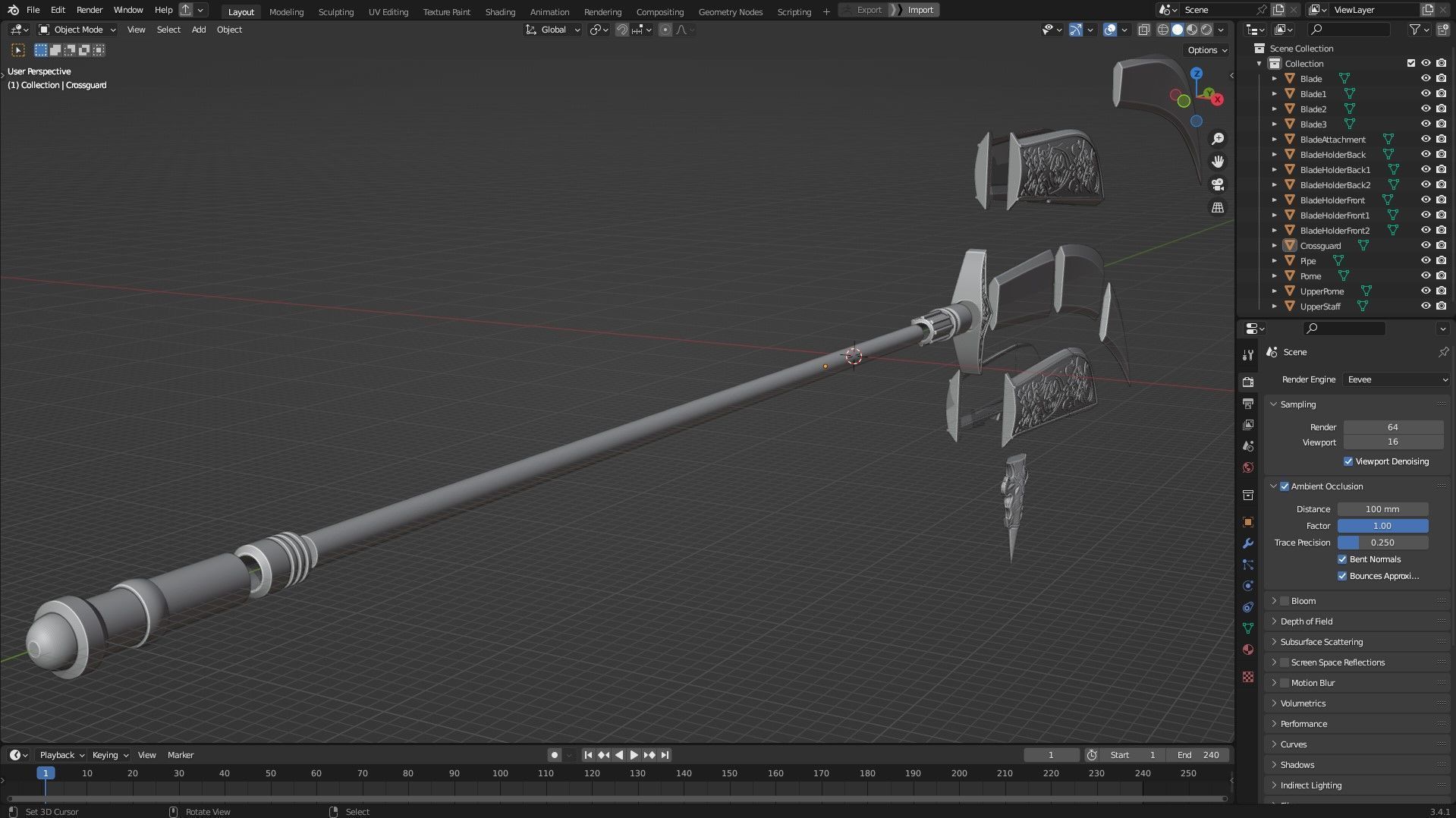Click the play animation button
This screenshot has width=1456, height=818.
click(634, 755)
